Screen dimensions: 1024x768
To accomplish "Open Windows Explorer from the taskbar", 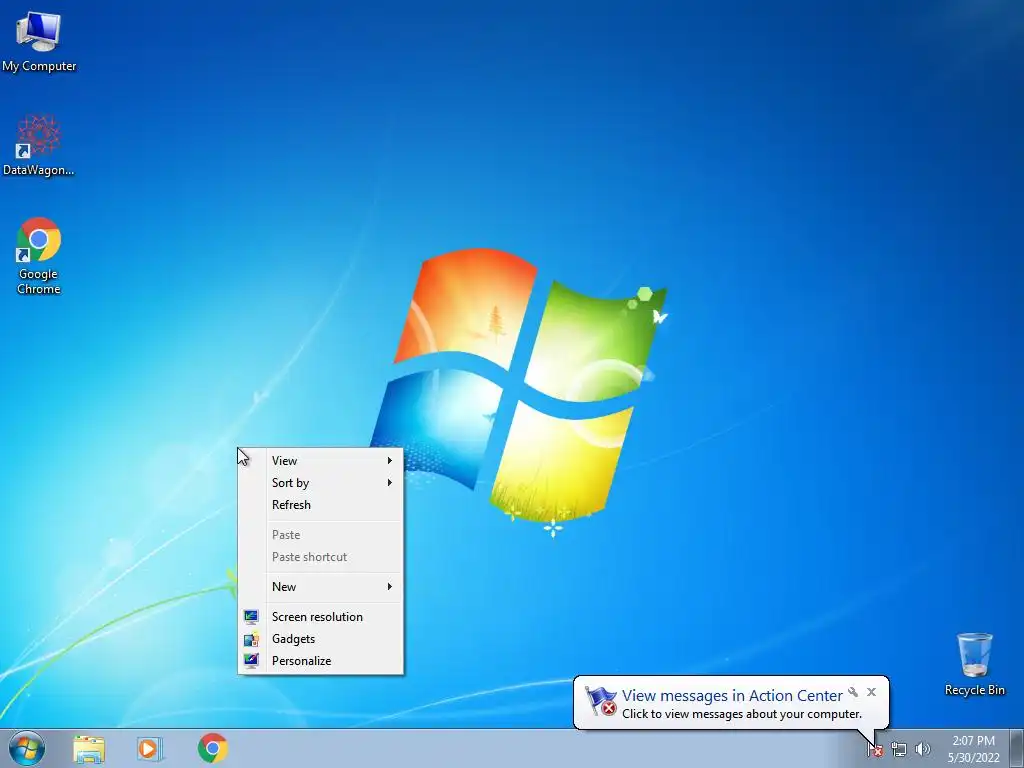I will pos(89,749).
